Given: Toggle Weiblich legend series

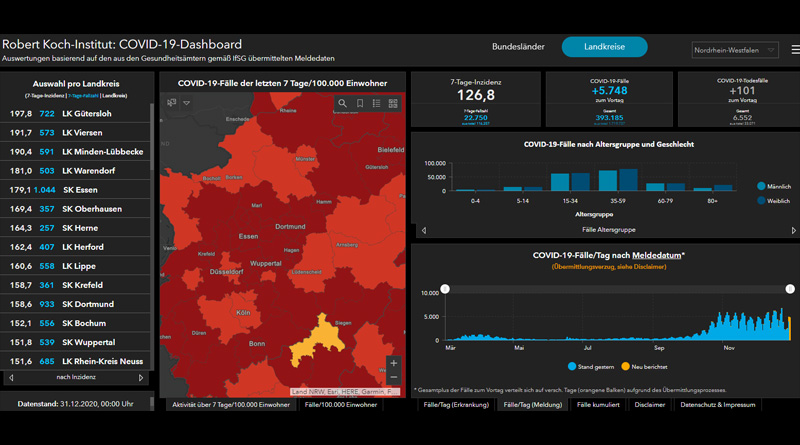Looking at the screenshot, I should pos(773,201).
